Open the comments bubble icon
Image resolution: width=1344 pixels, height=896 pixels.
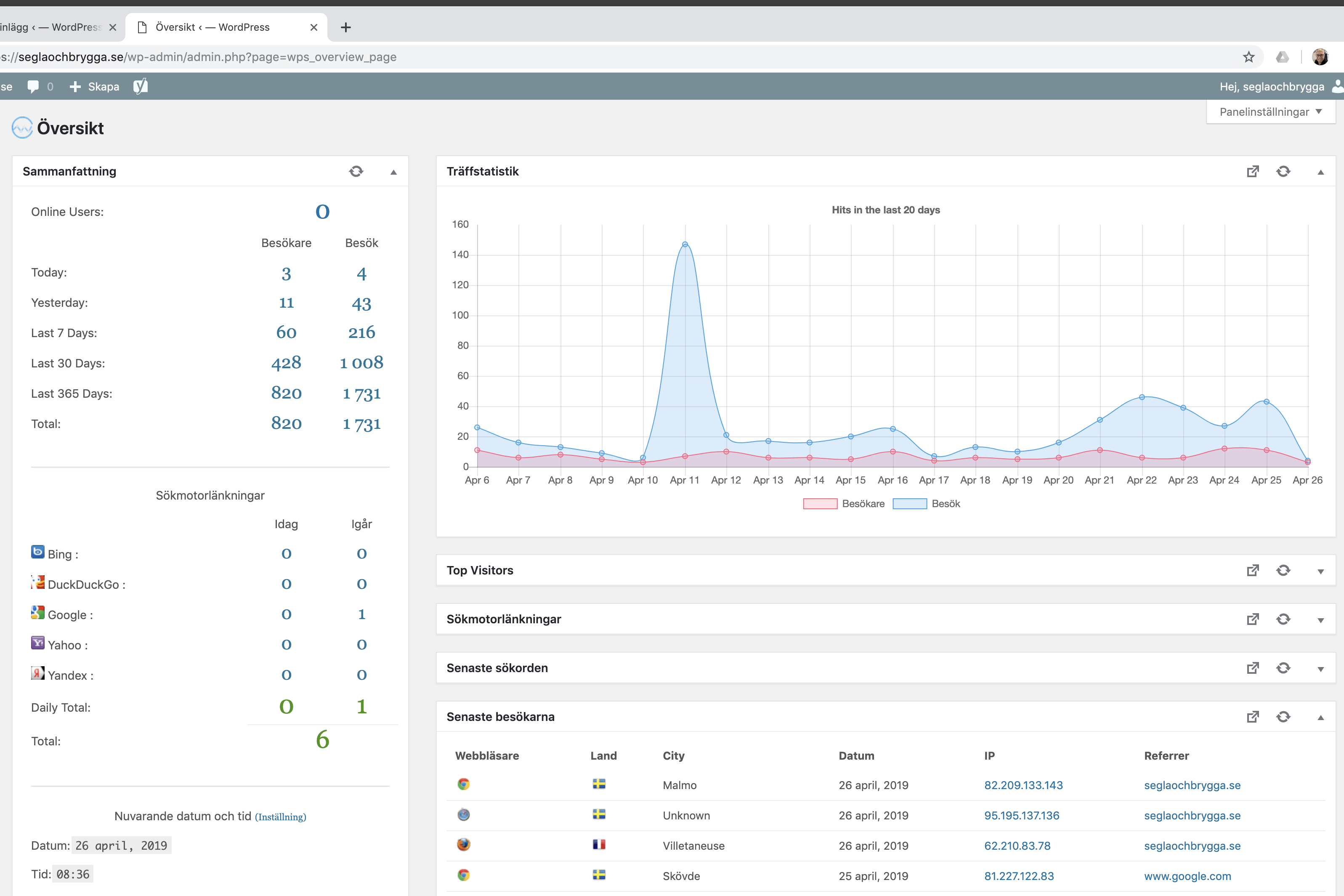(33, 86)
